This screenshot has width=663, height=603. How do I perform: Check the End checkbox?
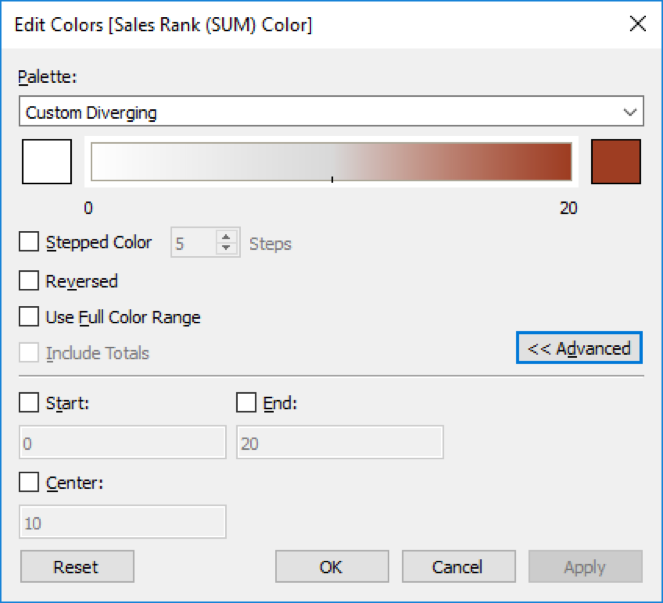246,403
